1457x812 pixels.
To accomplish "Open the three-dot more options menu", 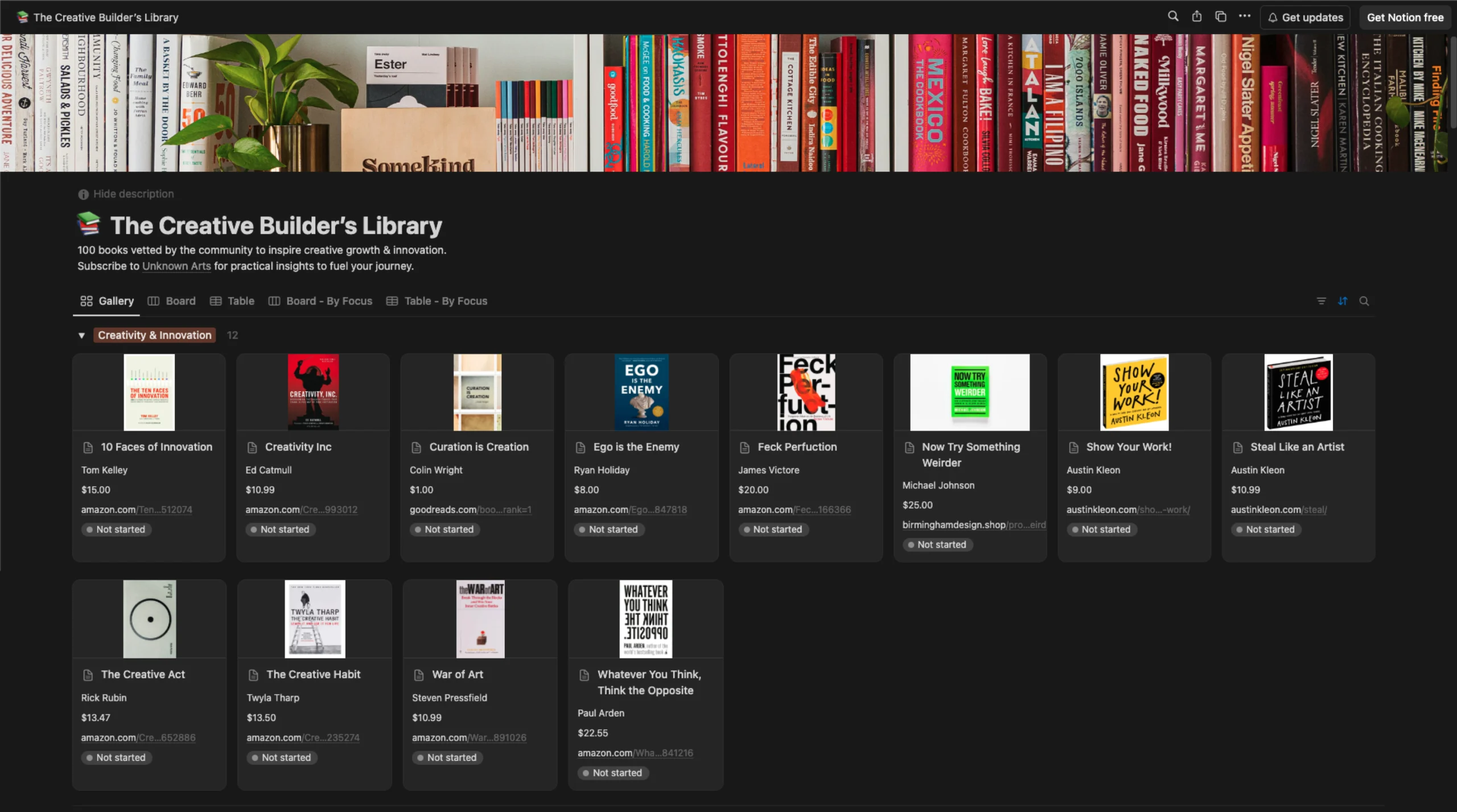I will pyautogui.click(x=1245, y=17).
